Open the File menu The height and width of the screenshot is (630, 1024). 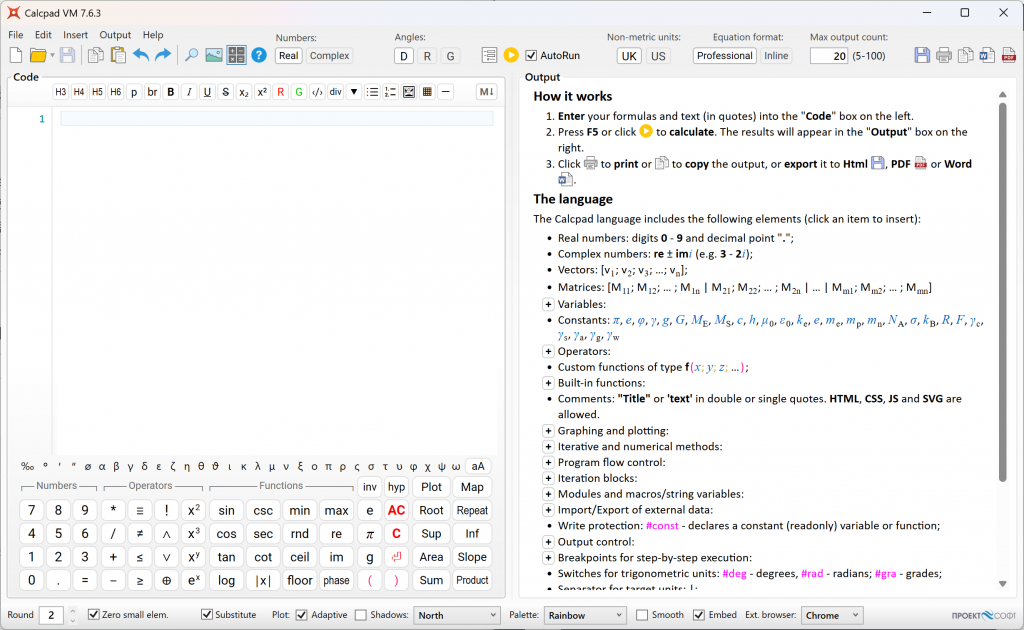[16, 35]
